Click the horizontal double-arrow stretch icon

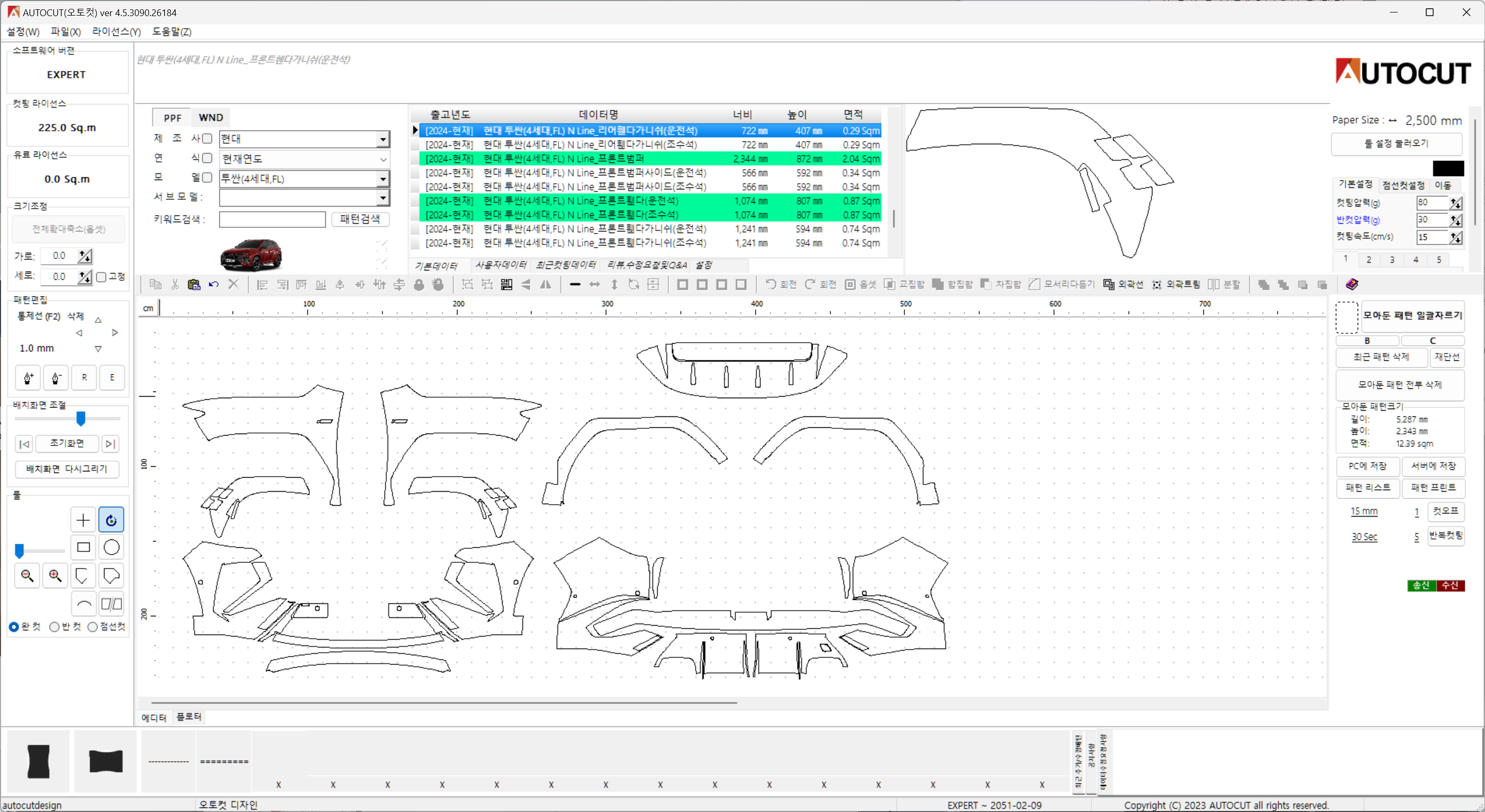point(594,285)
